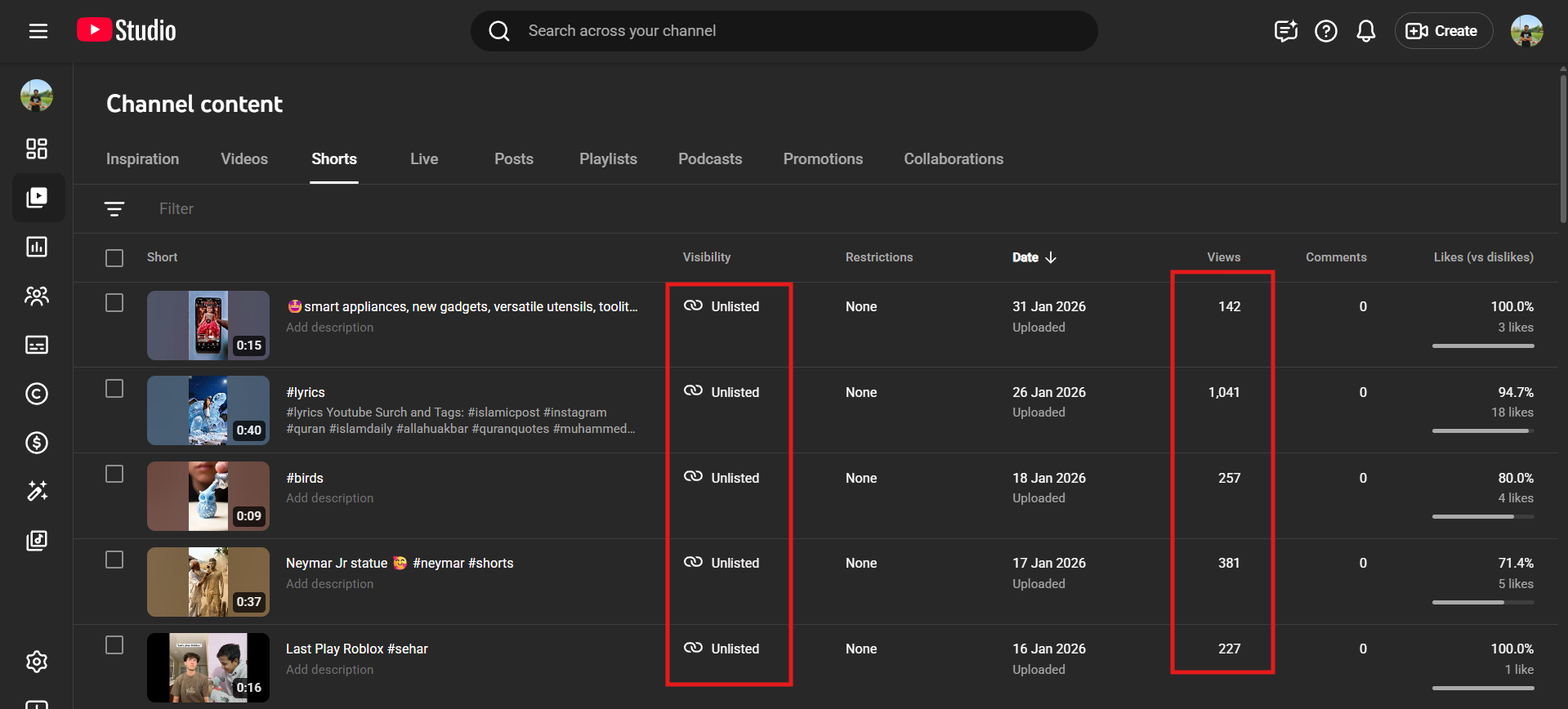Viewport: 1568px width, 709px height.
Task: Sort by the Date column arrow
Action: (1051, 257)
